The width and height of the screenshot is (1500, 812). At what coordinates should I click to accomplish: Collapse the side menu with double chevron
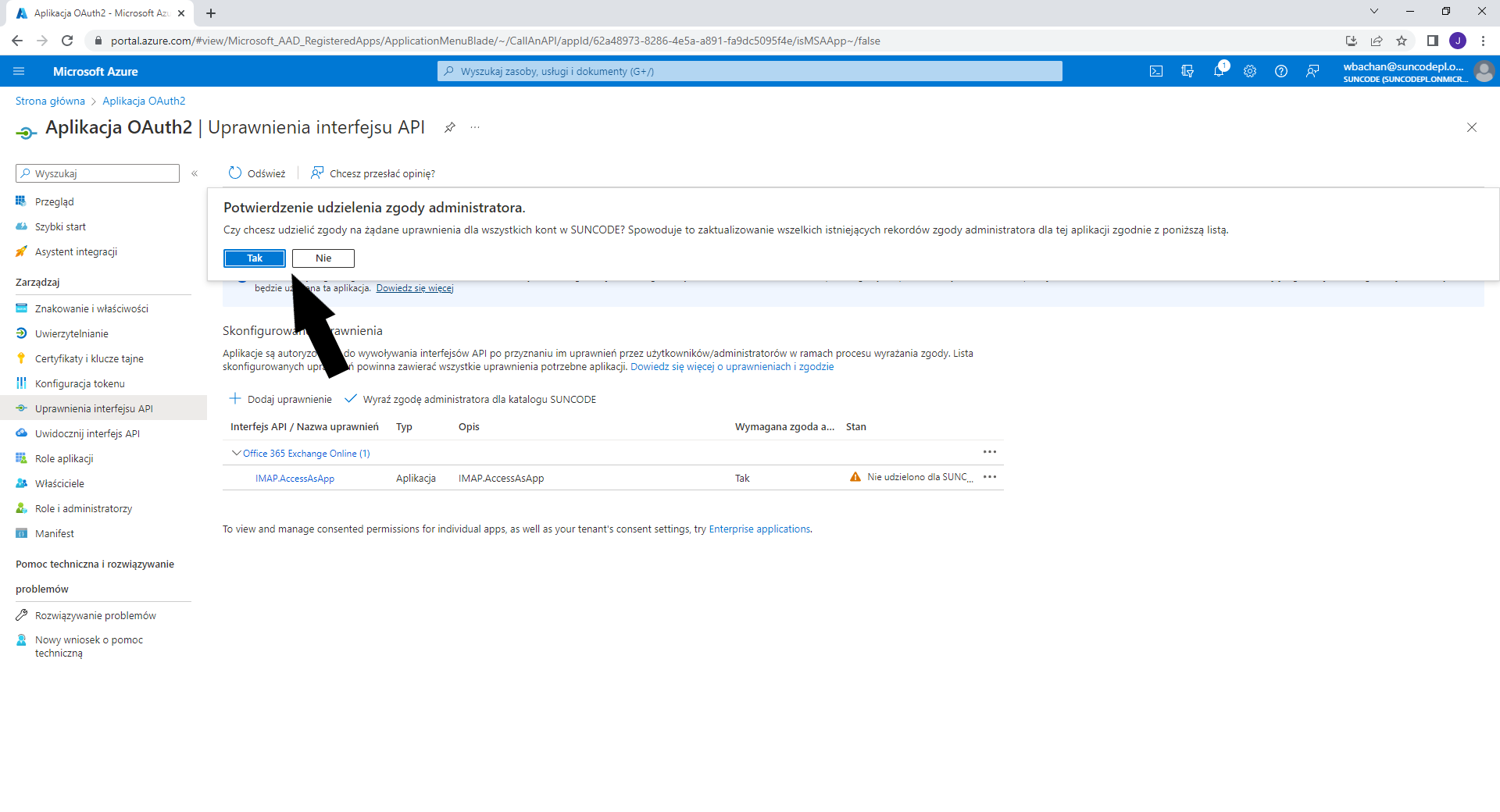tap(195, 173)
